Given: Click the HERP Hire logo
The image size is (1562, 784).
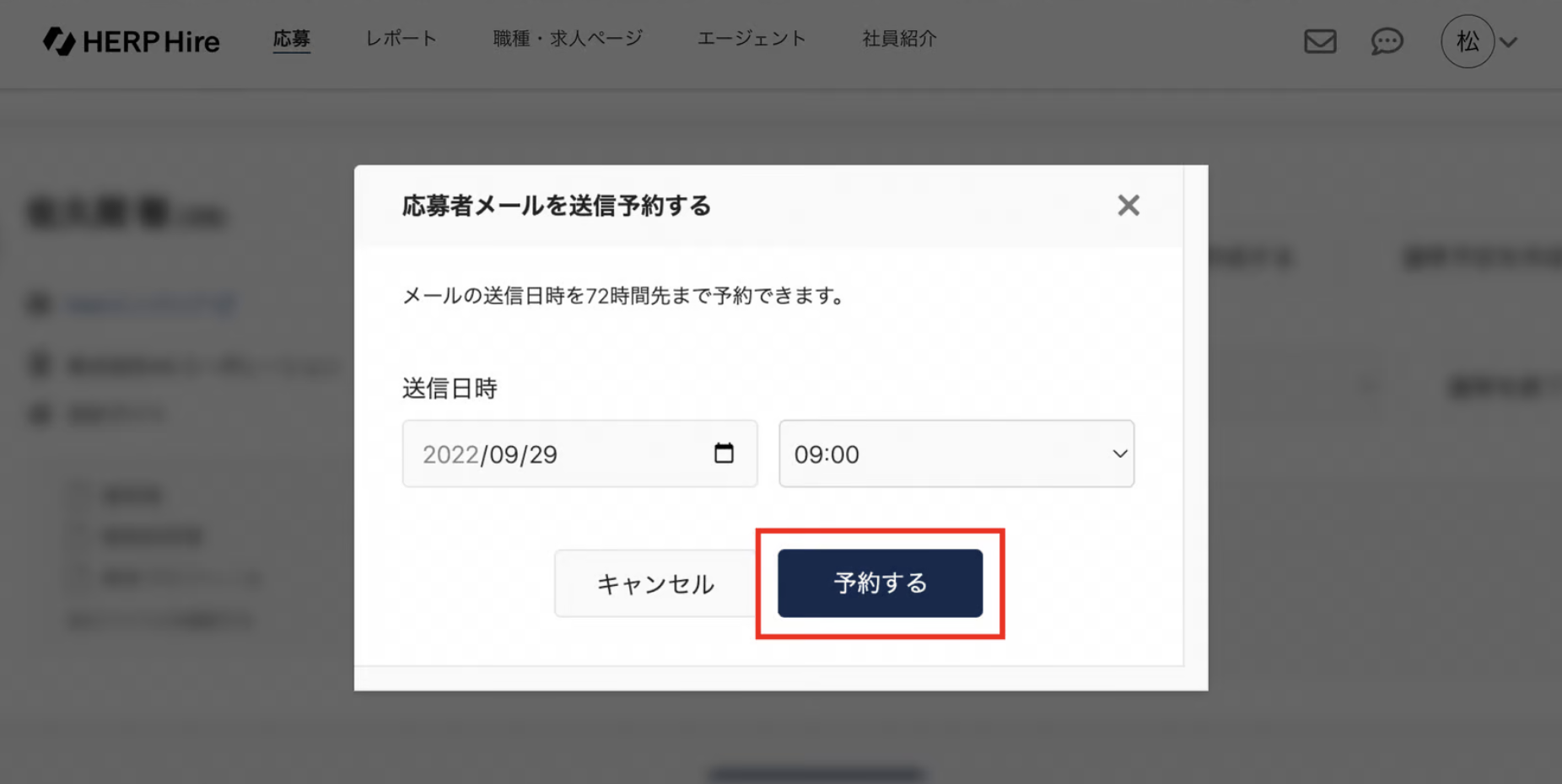Looking at the screenshot, I should [x=132, y=40].
